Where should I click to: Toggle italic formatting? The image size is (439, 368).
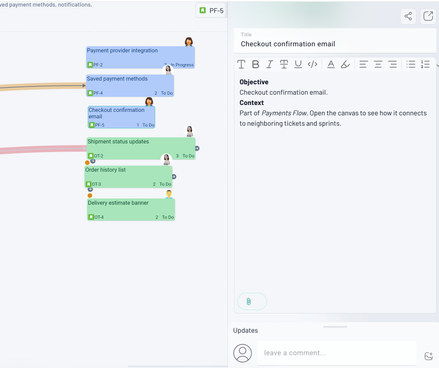tap(269, 64)
